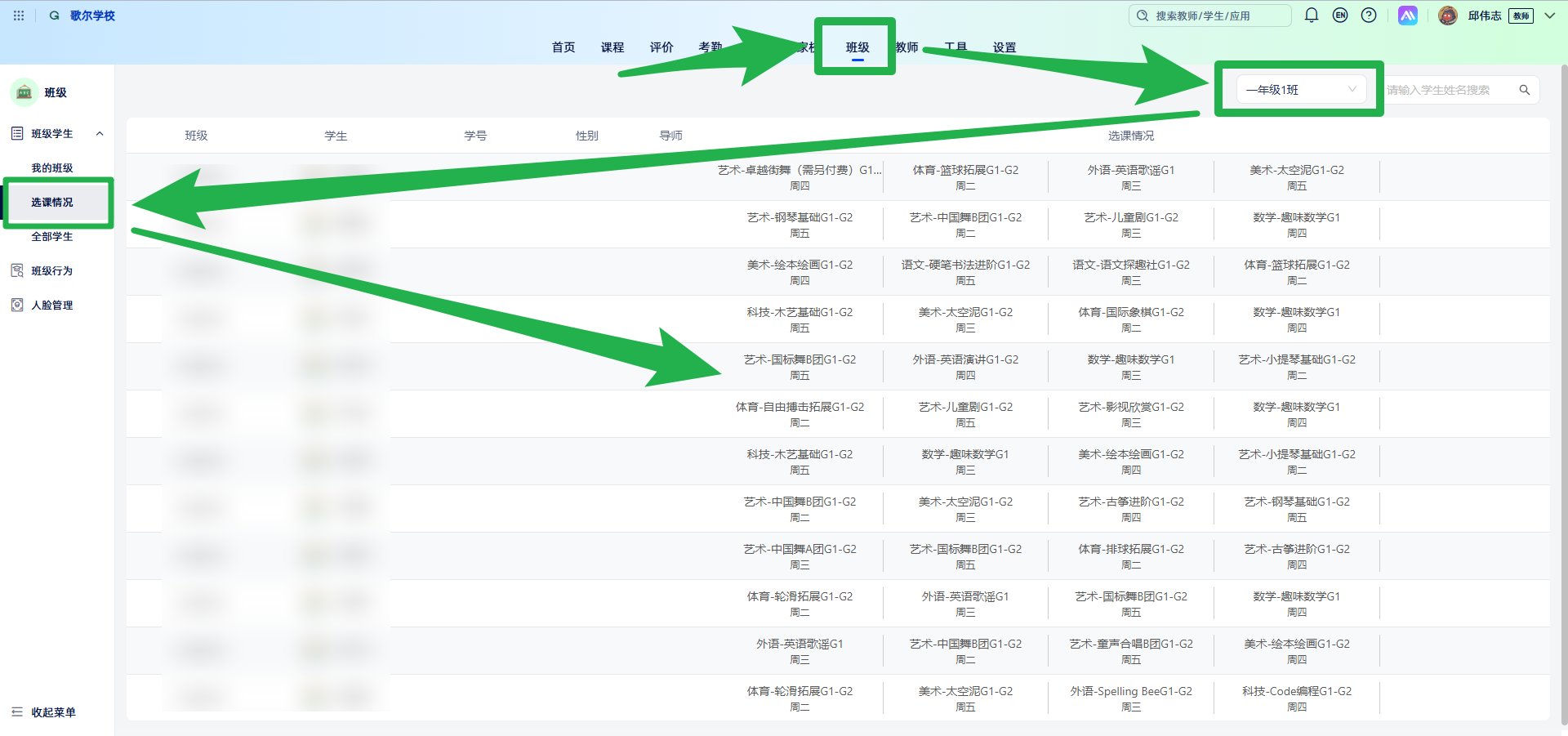Viewport: 1568px width, 736px height.
Task: Click the collapse menu icon at bottom-left
Action: pyautogui.click(x=17, y=712)
